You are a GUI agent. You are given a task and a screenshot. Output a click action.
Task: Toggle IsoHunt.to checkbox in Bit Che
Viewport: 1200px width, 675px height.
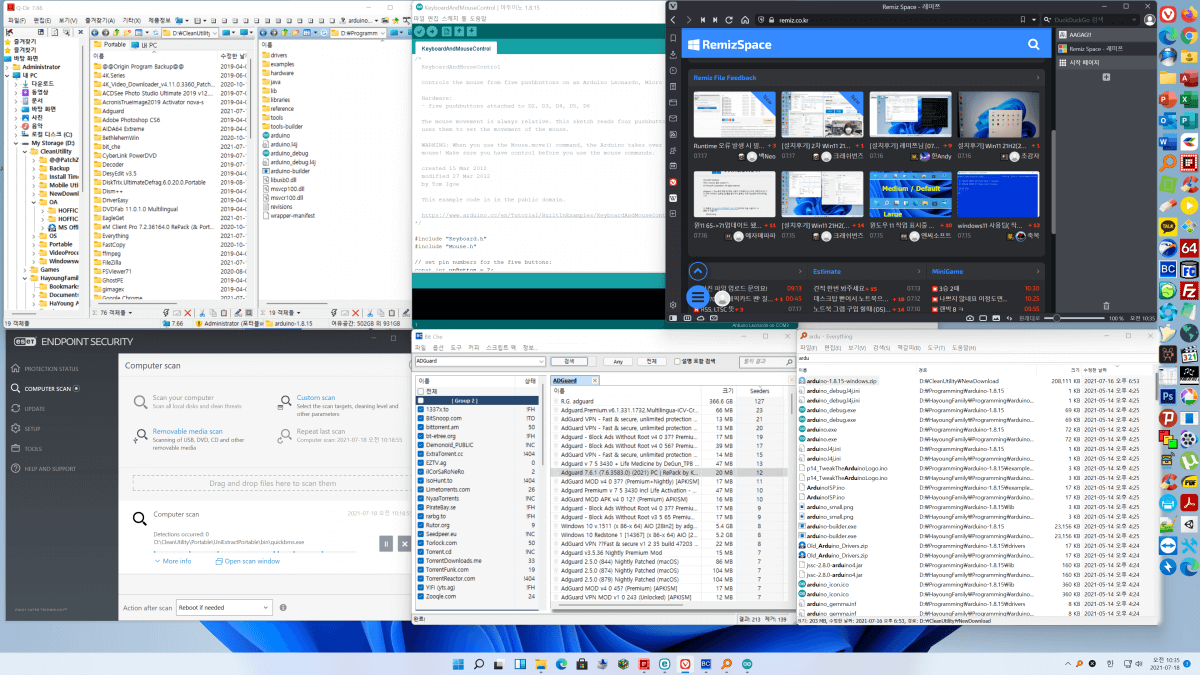click(x=421, y=480)
